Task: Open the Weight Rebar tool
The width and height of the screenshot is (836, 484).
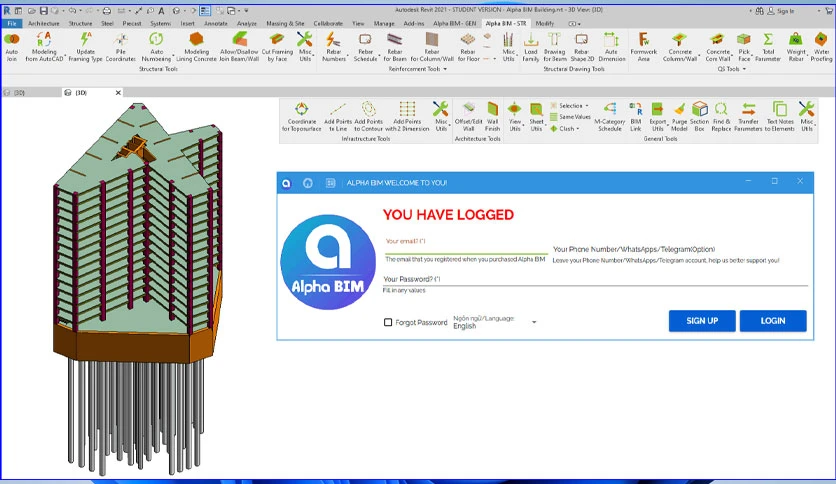Action: (795, 46)
